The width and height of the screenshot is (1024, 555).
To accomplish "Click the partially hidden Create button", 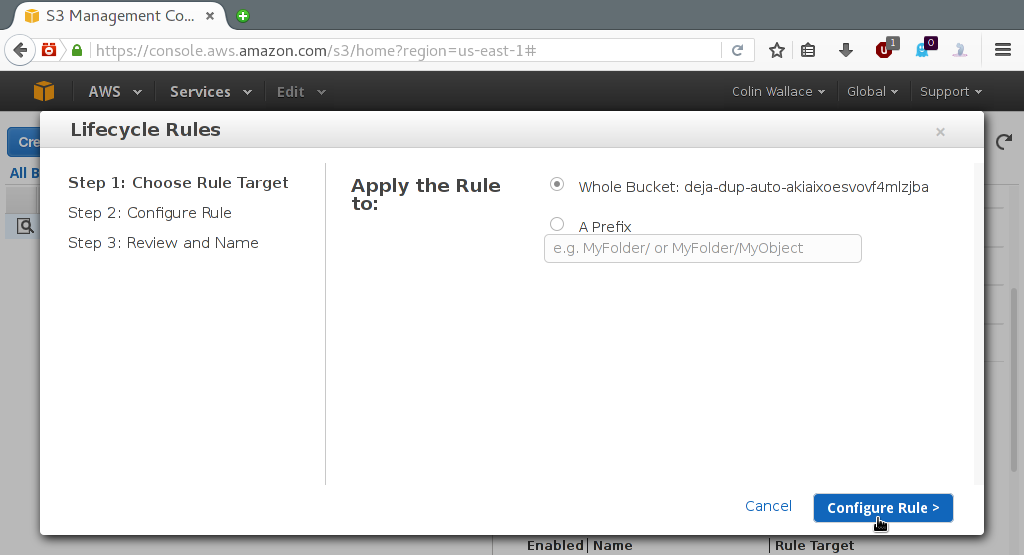I will (24, 142).
